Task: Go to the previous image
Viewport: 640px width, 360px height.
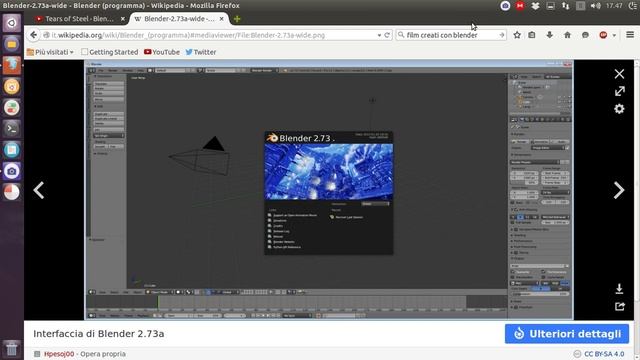Action: coord(39,190)
